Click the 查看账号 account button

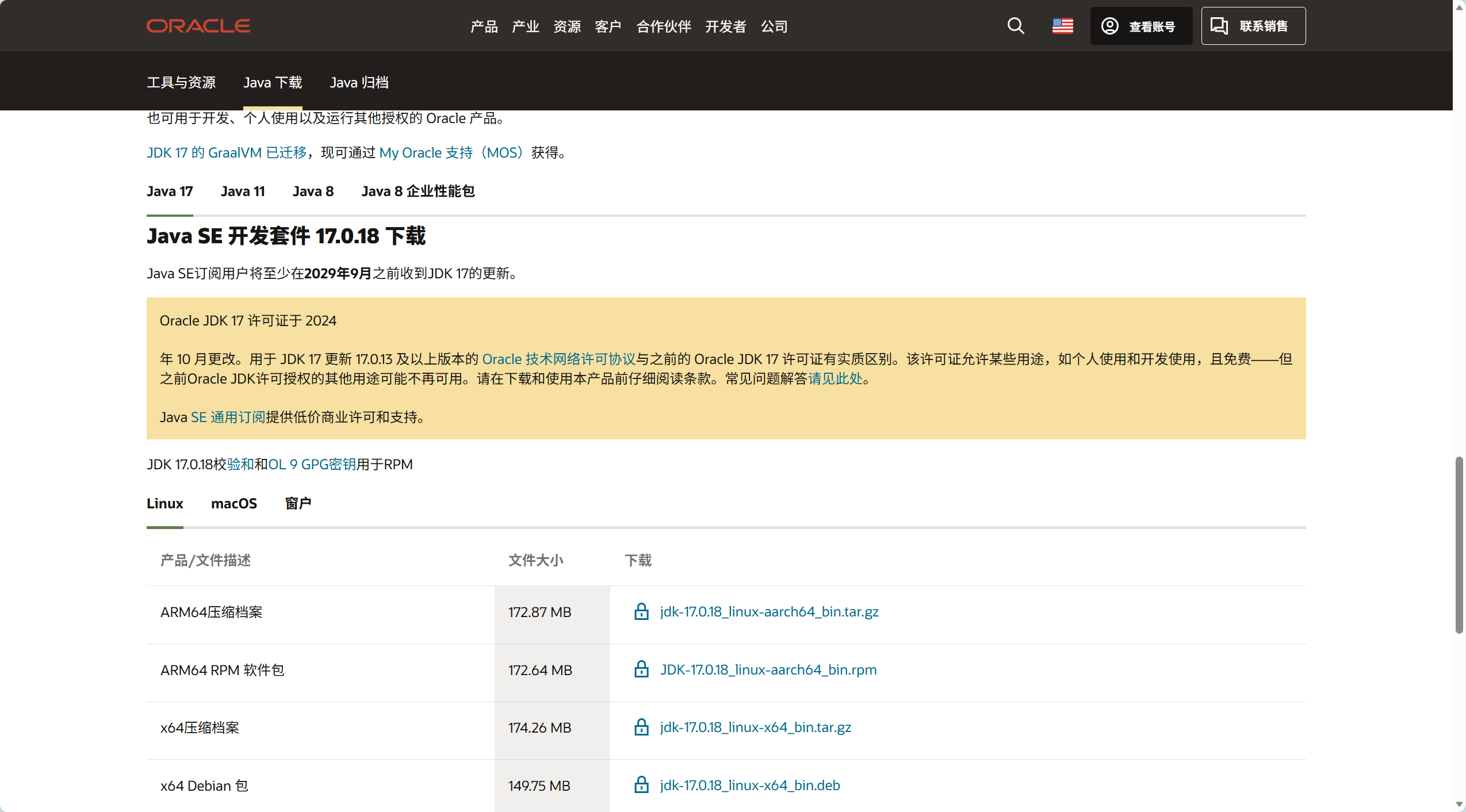tap(1140, 26)
